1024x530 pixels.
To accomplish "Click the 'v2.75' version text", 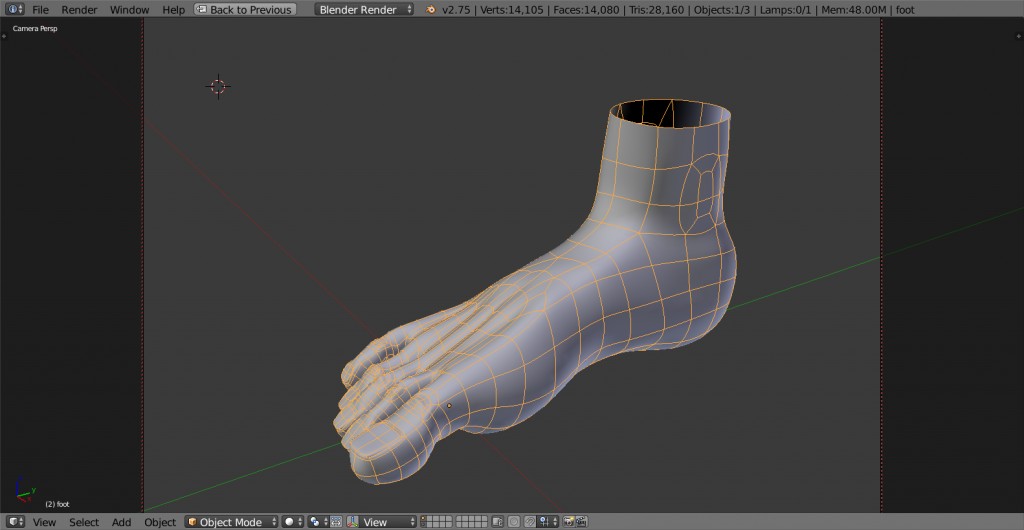I will (456, 10).
